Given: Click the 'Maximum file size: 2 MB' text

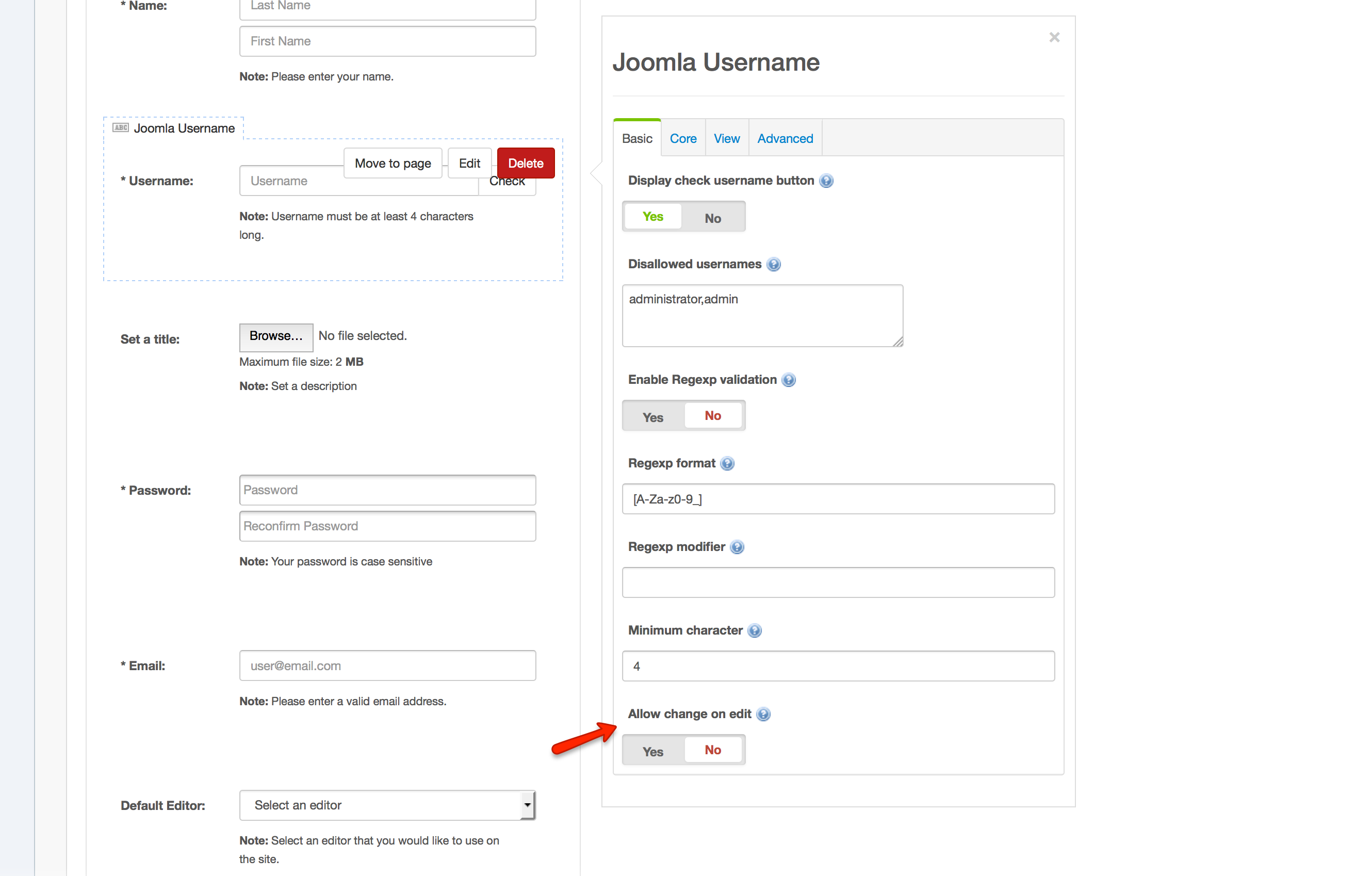Looking at the screenshot, I should (301, 362).
